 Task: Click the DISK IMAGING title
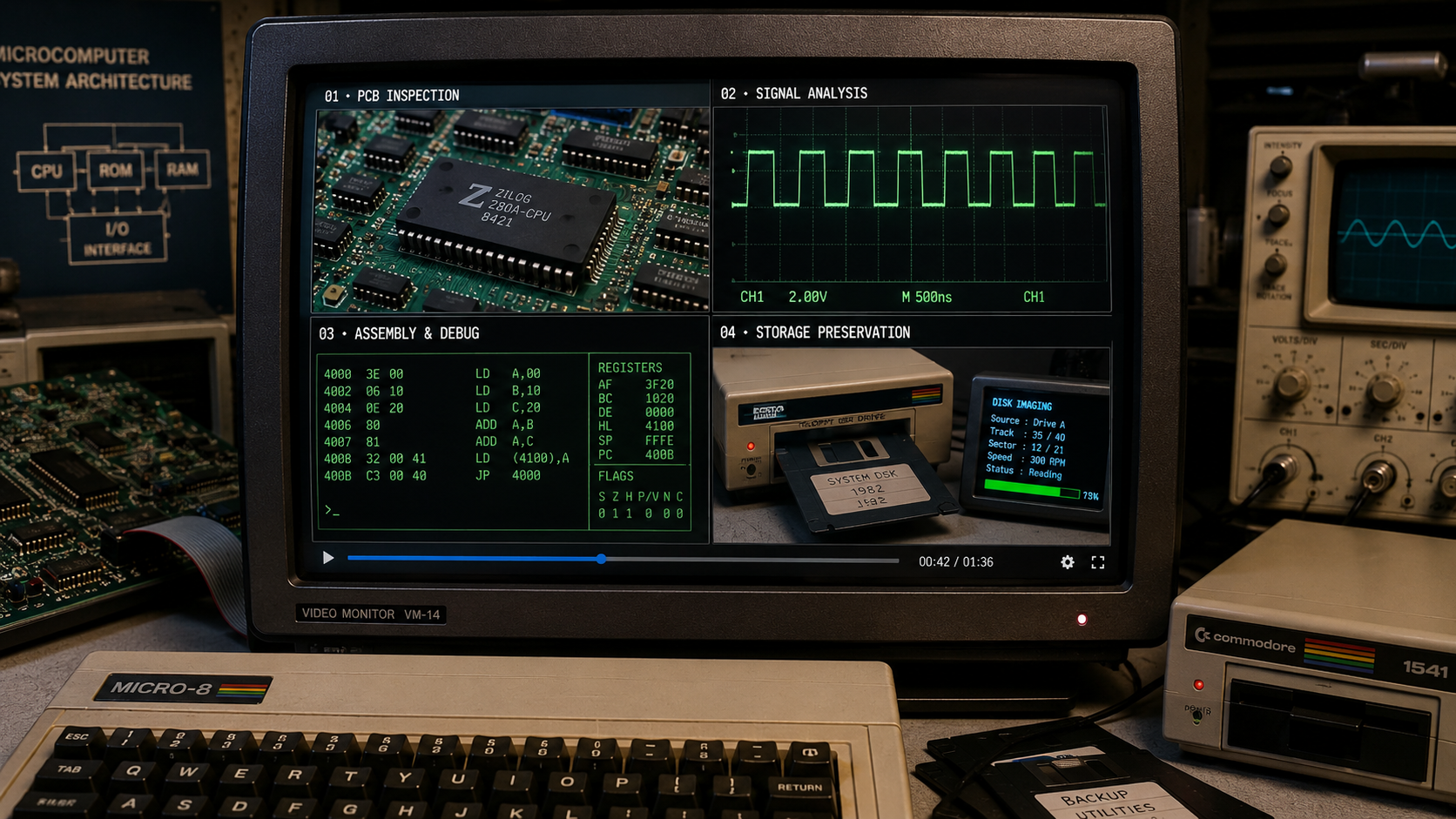coord(1021,405)
